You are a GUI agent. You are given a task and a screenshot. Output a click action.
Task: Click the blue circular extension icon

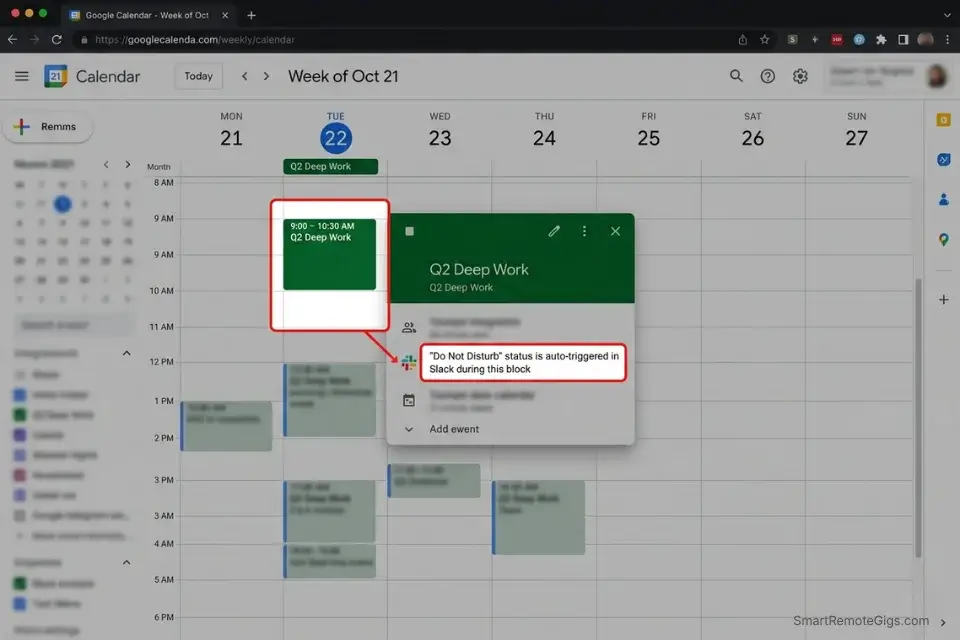tap(859, 39)
